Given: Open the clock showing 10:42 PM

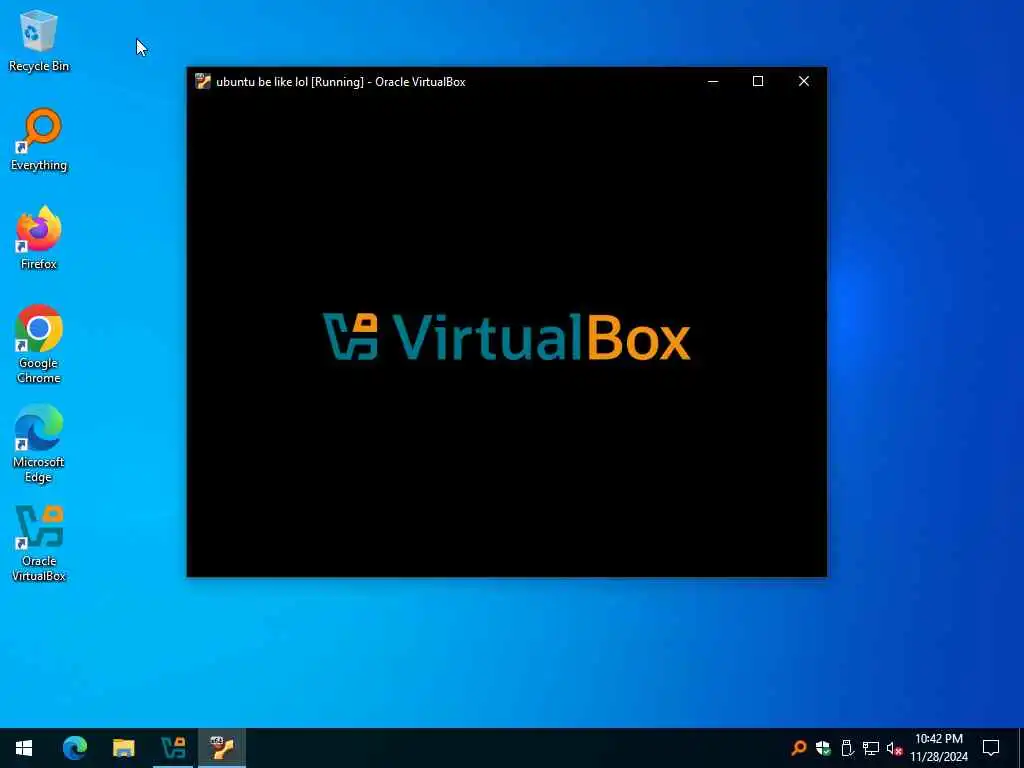Looking at the screenshot, I should pos(938,748).
